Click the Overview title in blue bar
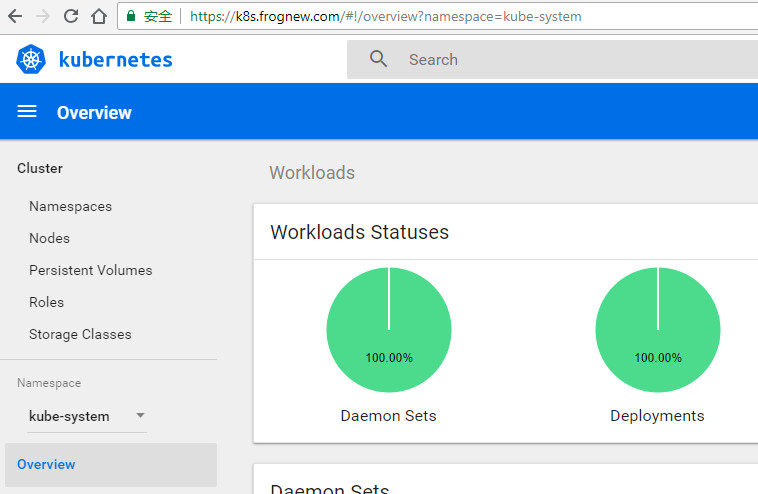The width and height of the screenshot is (758, 494). [x=94, y=113]
